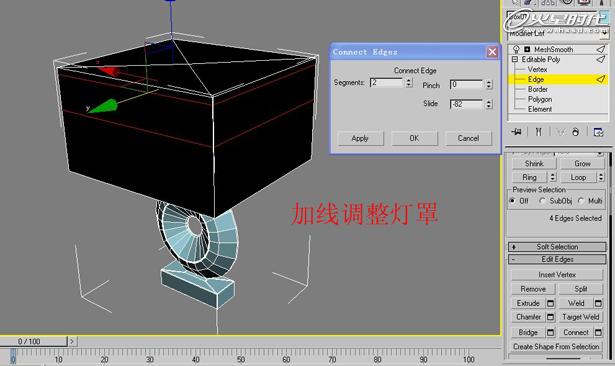Screen dimensions: 615x366
Task: Open Bridge settings box icon
Action: click(551, 333)
